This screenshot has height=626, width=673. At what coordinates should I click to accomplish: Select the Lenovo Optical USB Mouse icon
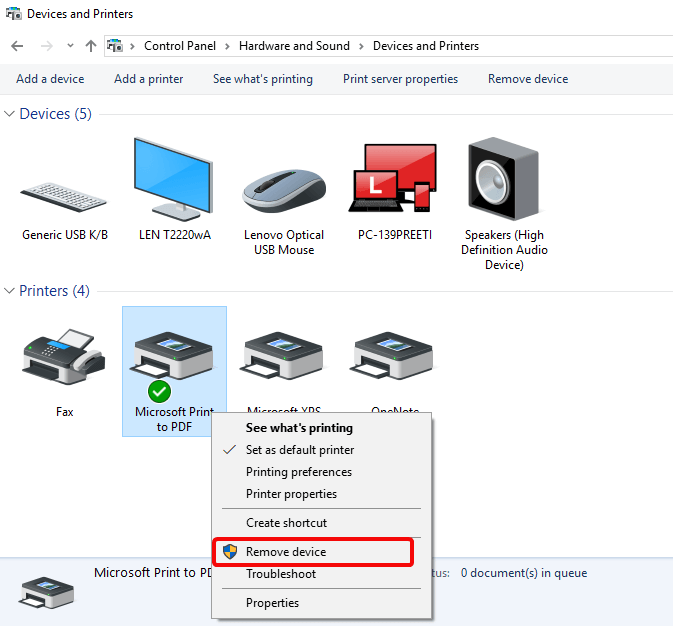pyautogui.click(x=284, y=191)
